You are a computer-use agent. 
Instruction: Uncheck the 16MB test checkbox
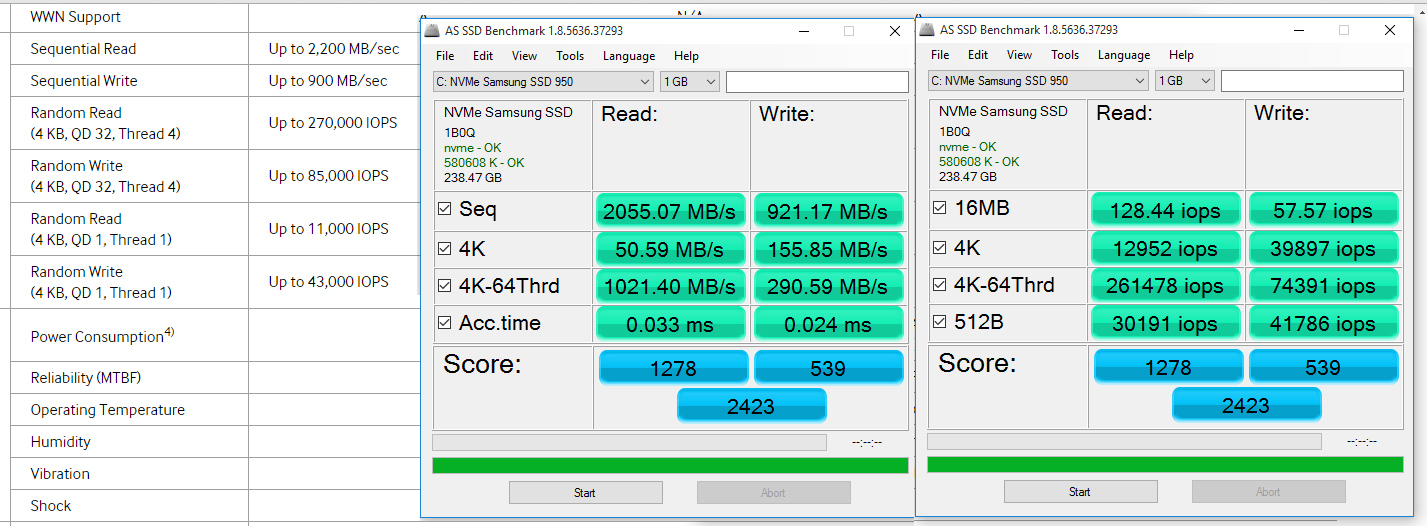pos(939,208)
